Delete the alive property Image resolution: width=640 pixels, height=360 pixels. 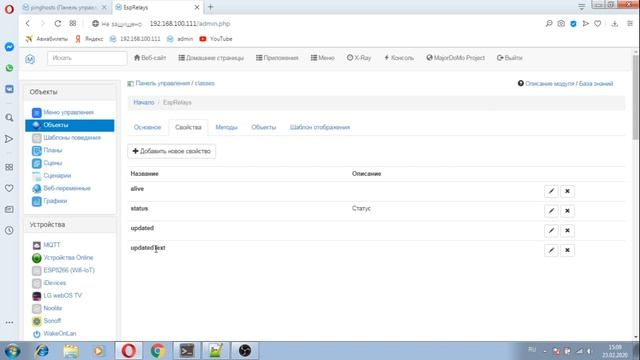(x=567, y=191)
